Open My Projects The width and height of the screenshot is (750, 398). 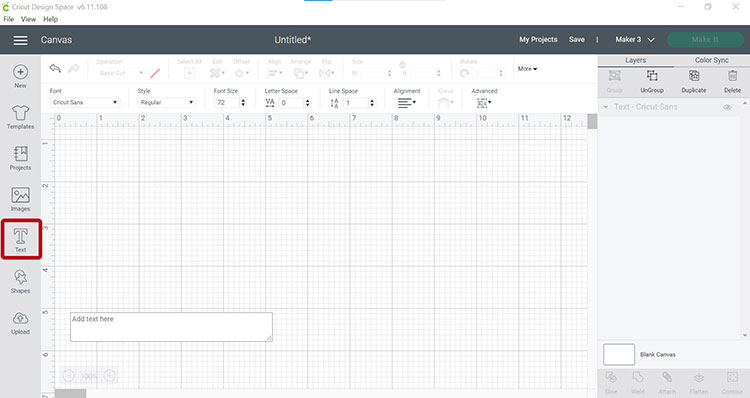[538, 40]
